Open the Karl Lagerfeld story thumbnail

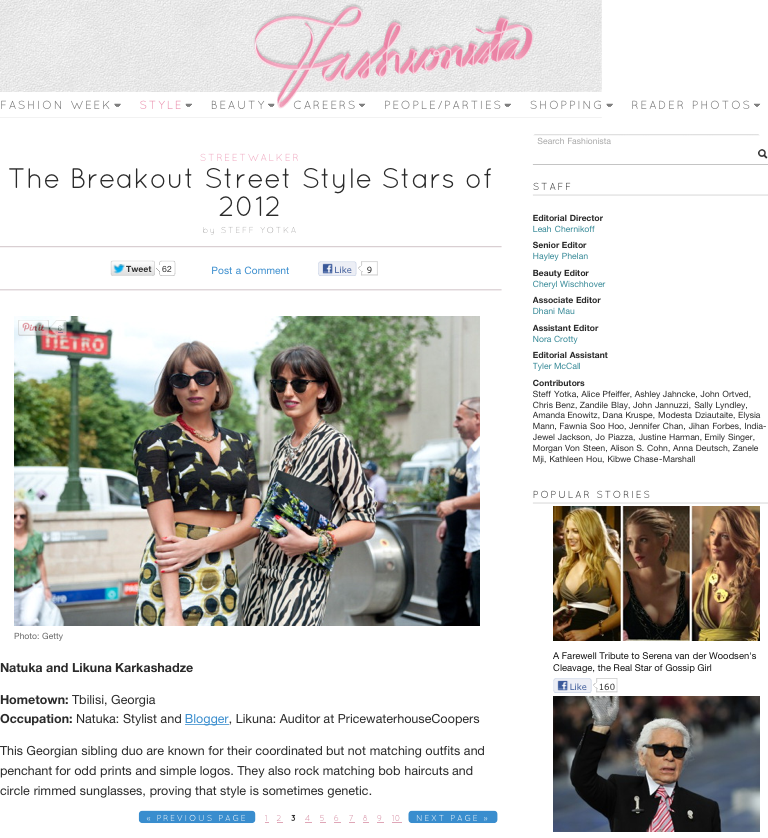click(x=656, y=764)
